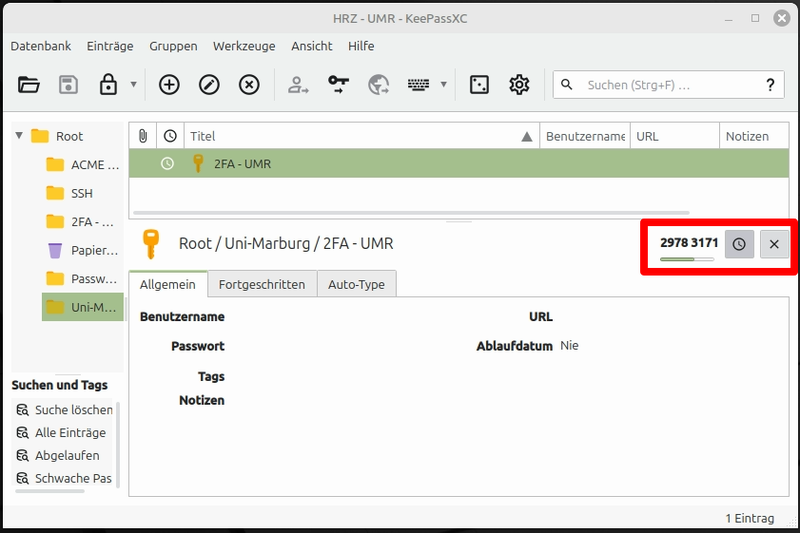Switch to the Fortgeschritten tab
Screen dimensions: 800x533
click(262, 284)
